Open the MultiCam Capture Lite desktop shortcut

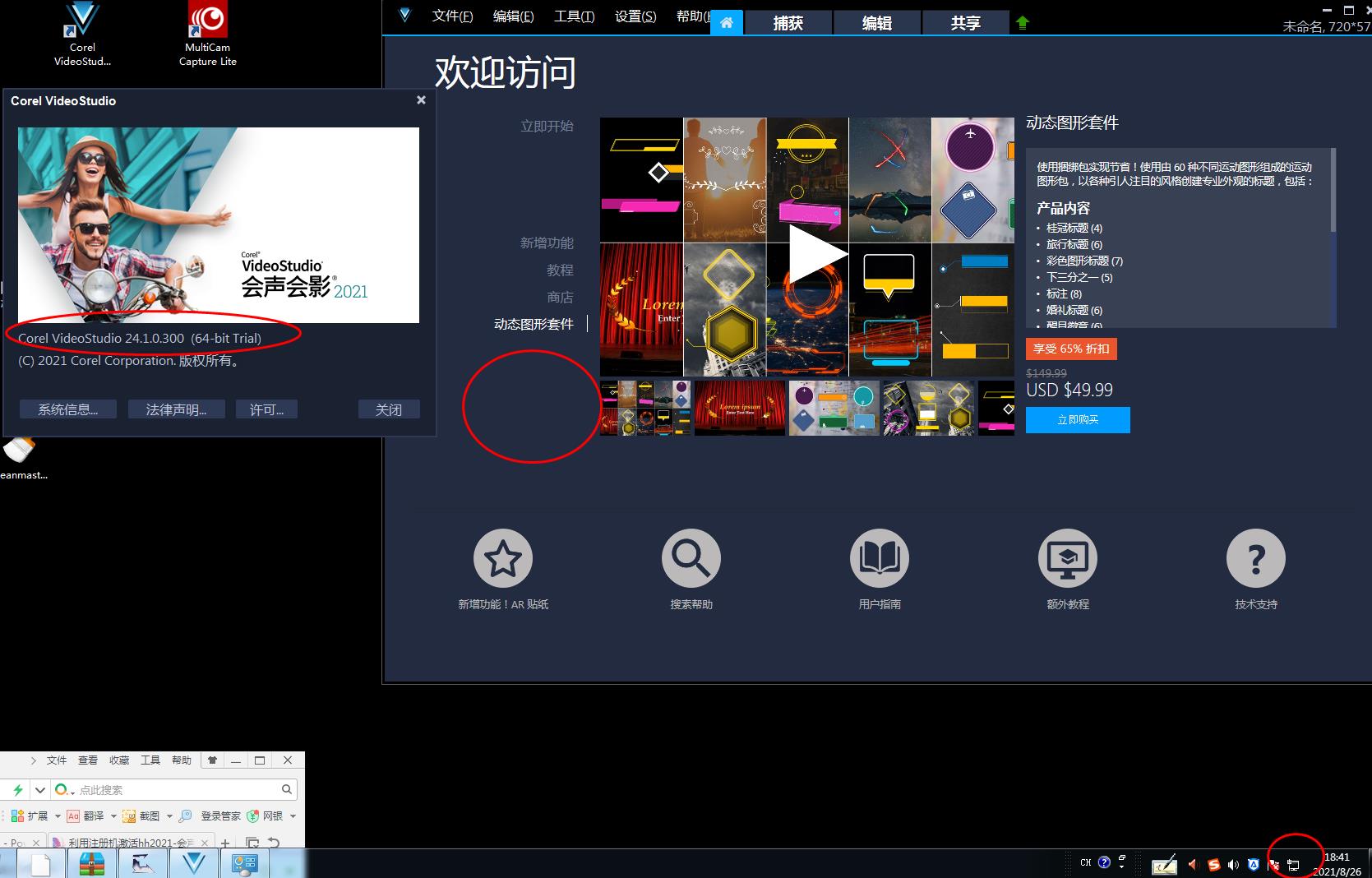pos(207,33)
